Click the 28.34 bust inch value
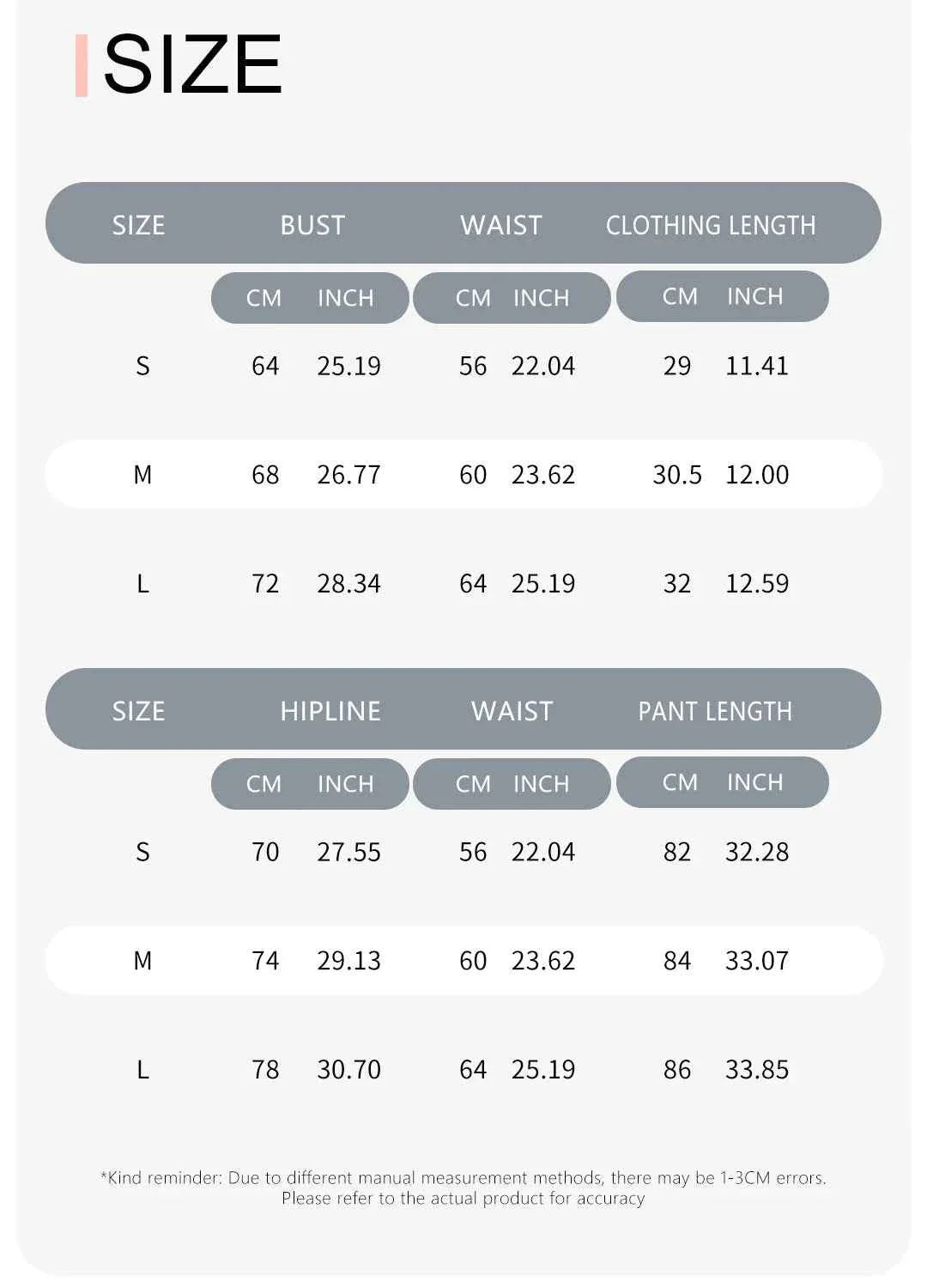 pos(348,584)
